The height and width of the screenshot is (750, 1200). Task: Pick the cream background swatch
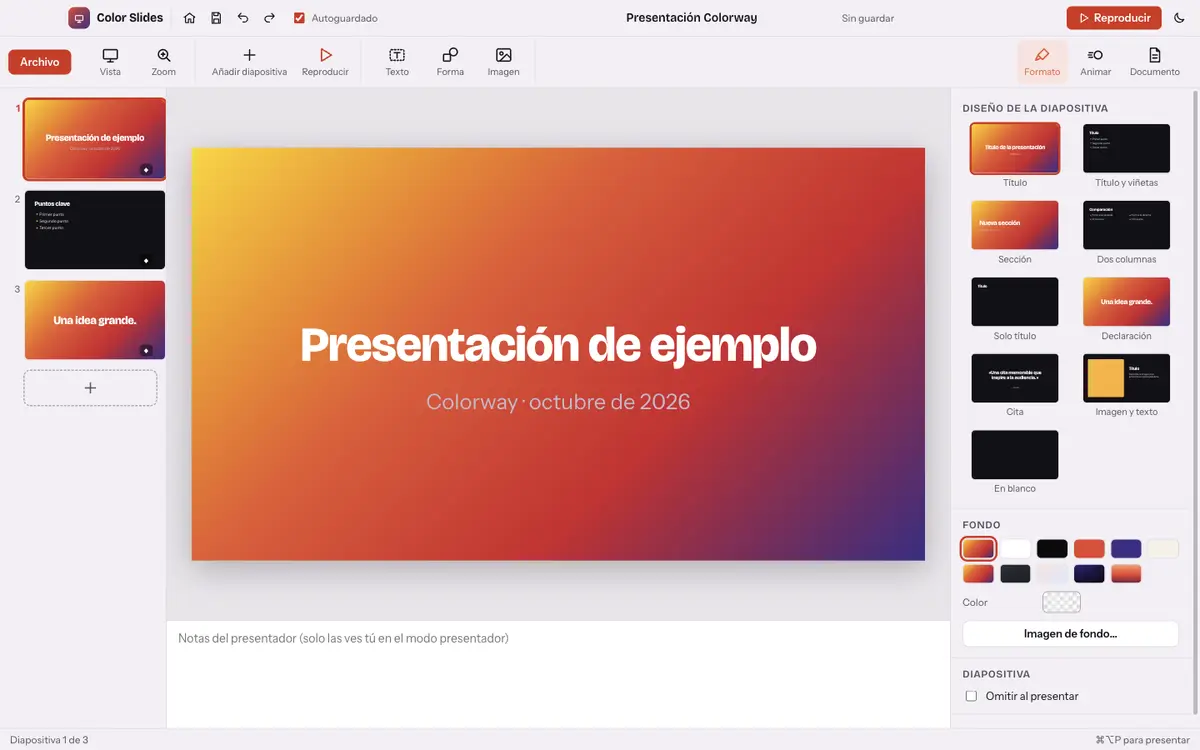[x=1163, y=549]
